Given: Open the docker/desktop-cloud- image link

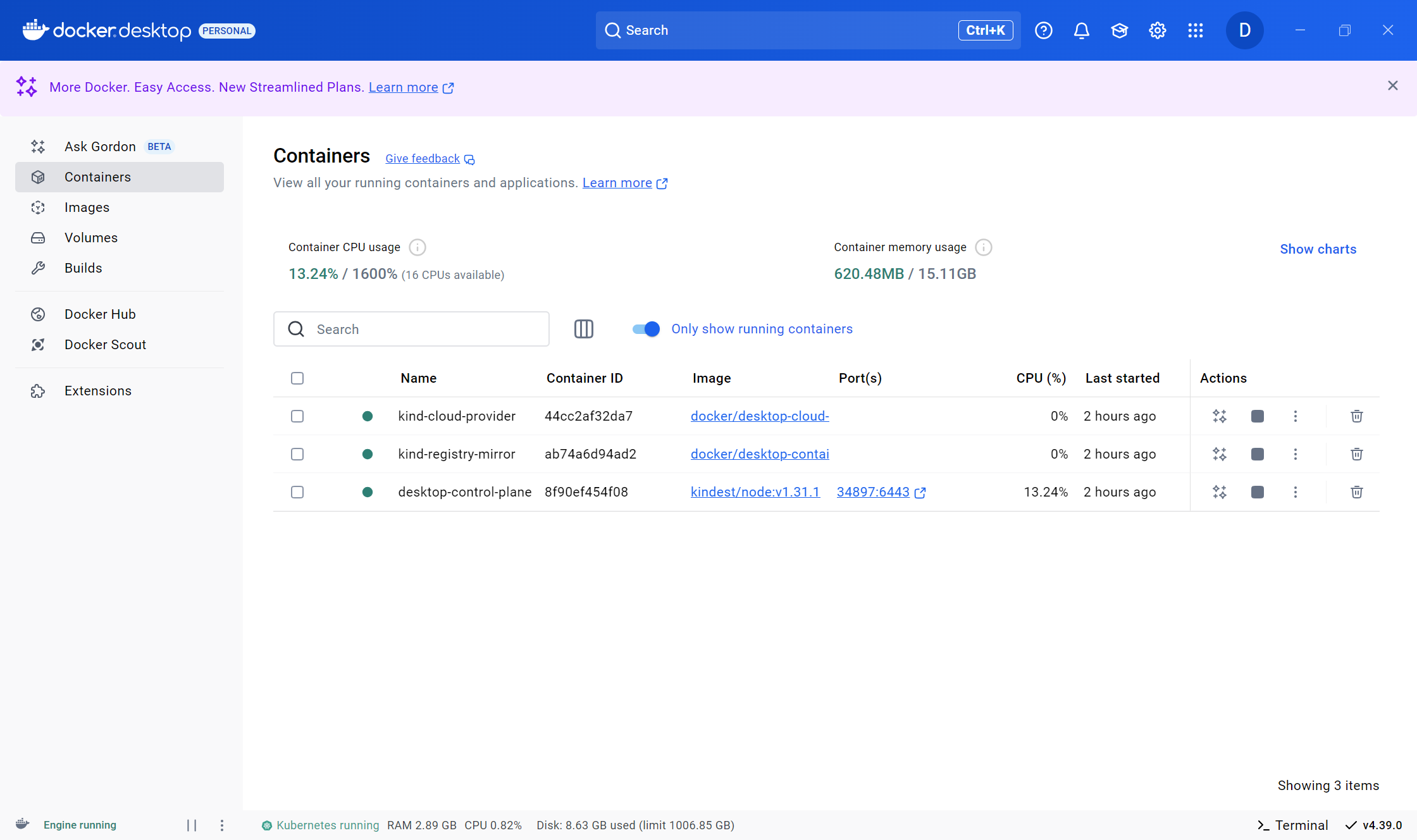Looking at the screenshot, I should pos(760,416).
